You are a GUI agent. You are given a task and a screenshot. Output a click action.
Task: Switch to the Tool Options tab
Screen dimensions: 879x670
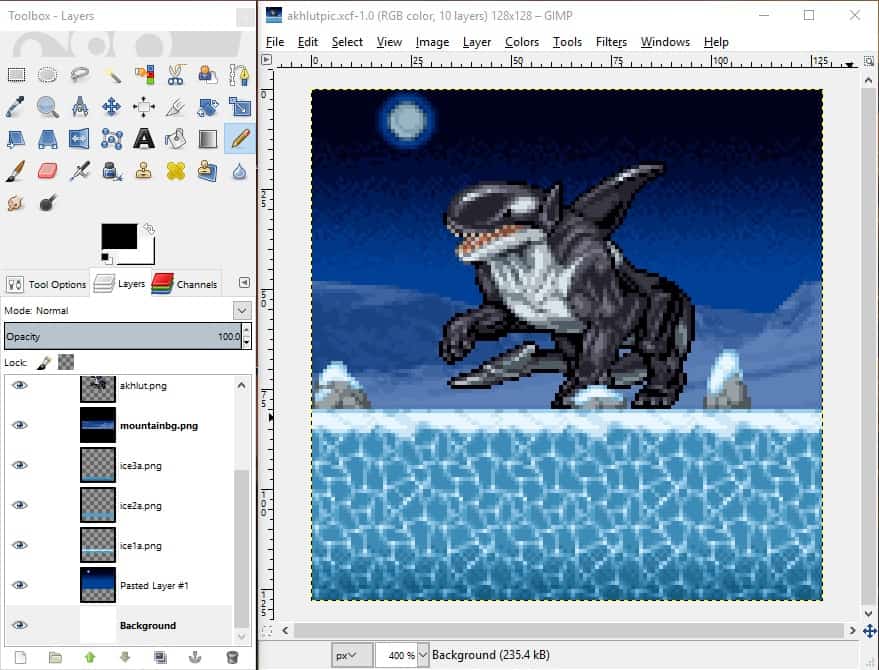pos(46,284)
